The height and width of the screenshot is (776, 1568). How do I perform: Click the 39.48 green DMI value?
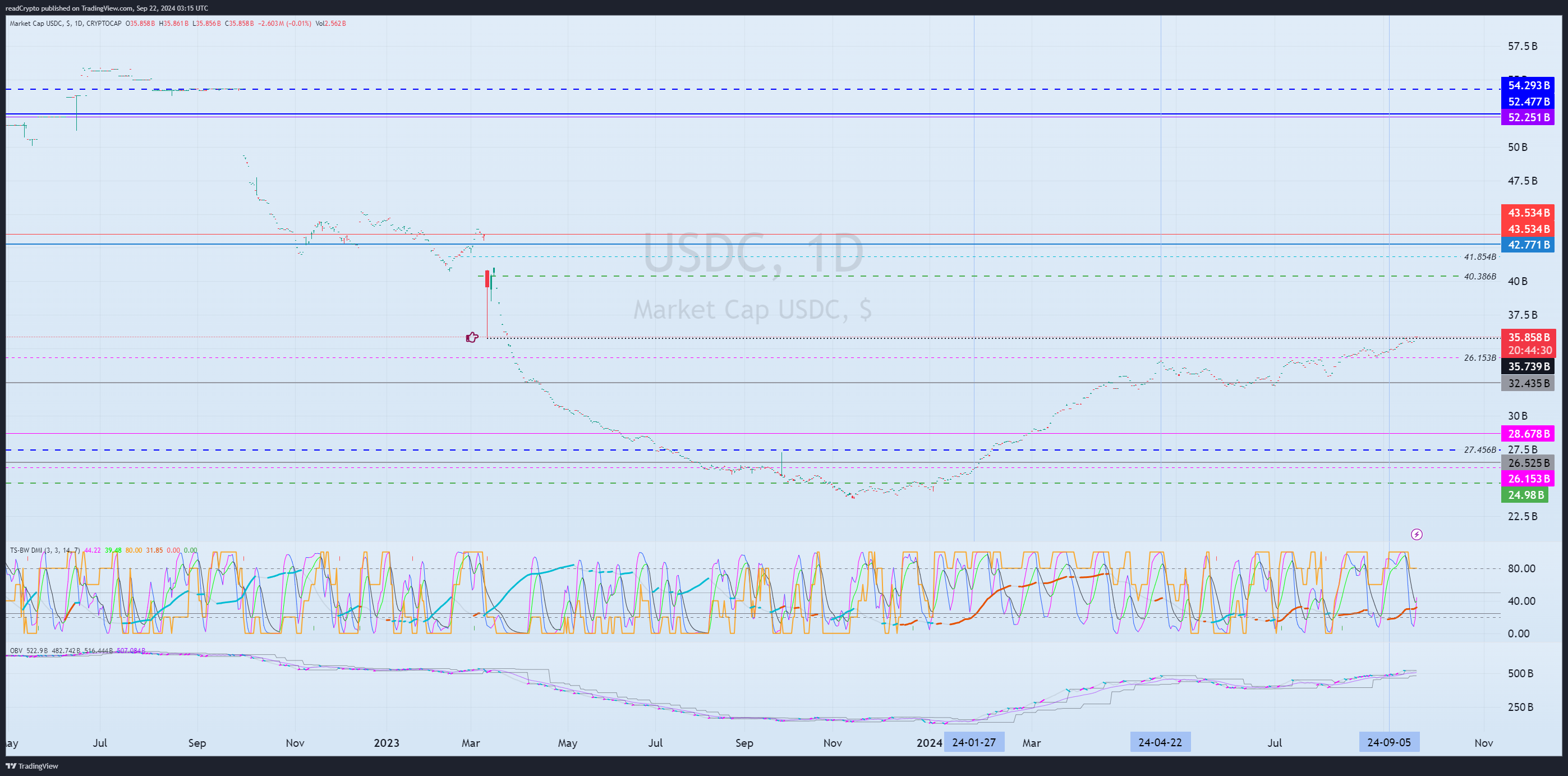coord(113,550)
